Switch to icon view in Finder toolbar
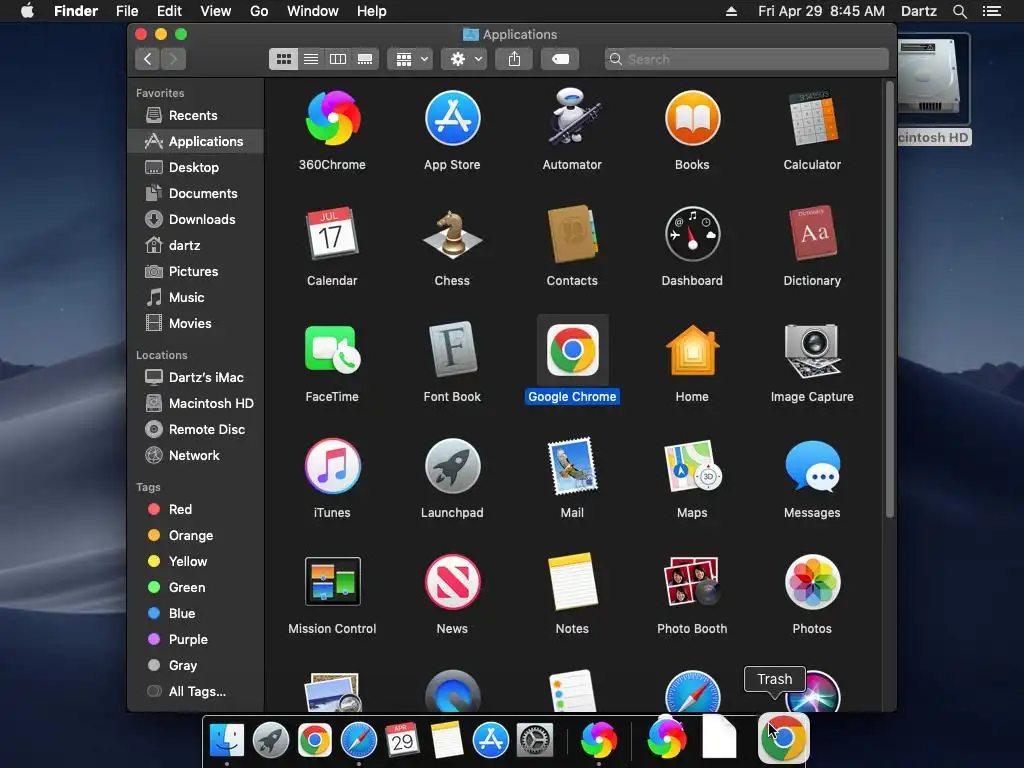 pos(283,59)
